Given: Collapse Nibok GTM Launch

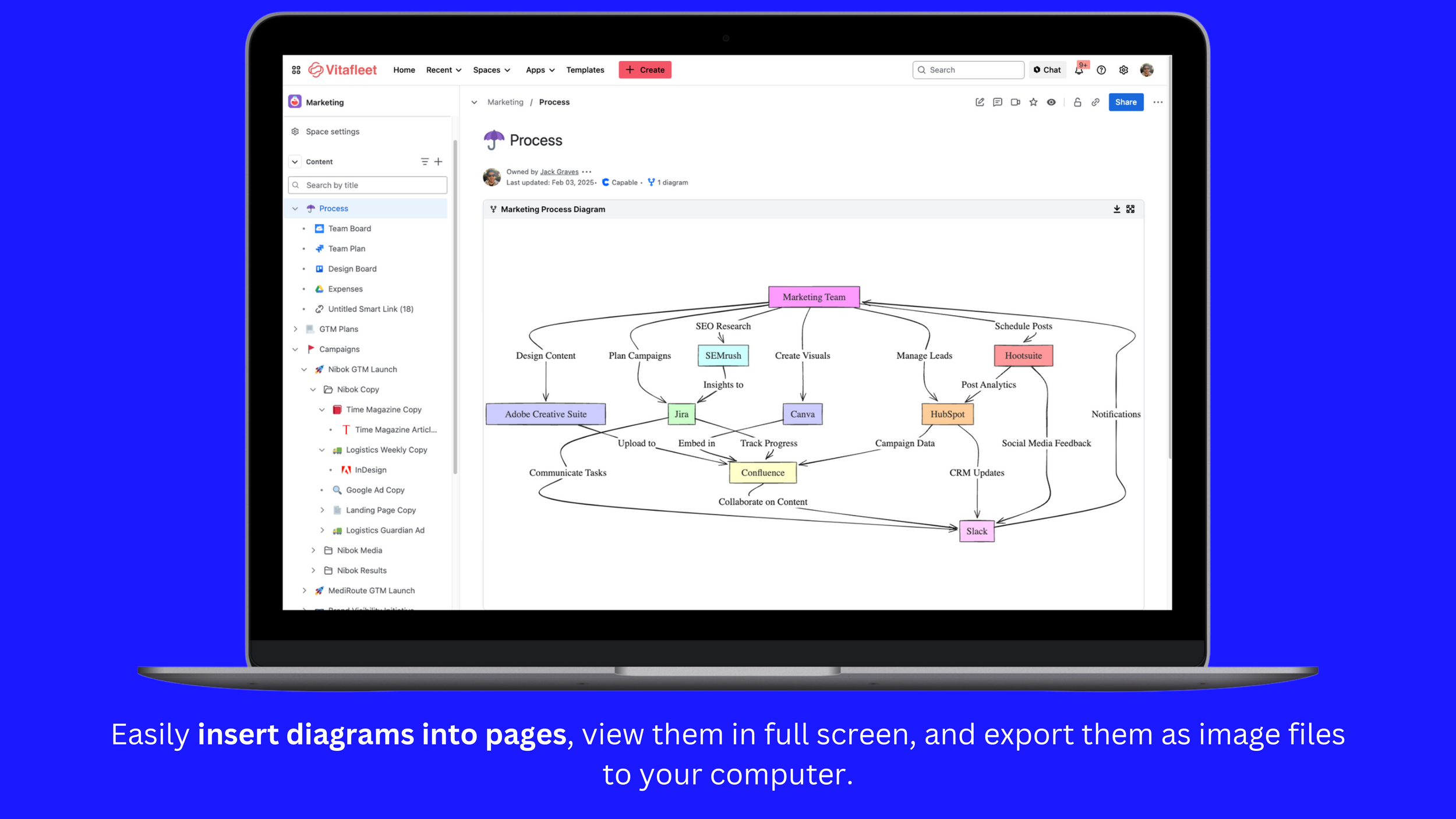Looking at the screenshot, I should pyautogui.click(x=304, y=369).
